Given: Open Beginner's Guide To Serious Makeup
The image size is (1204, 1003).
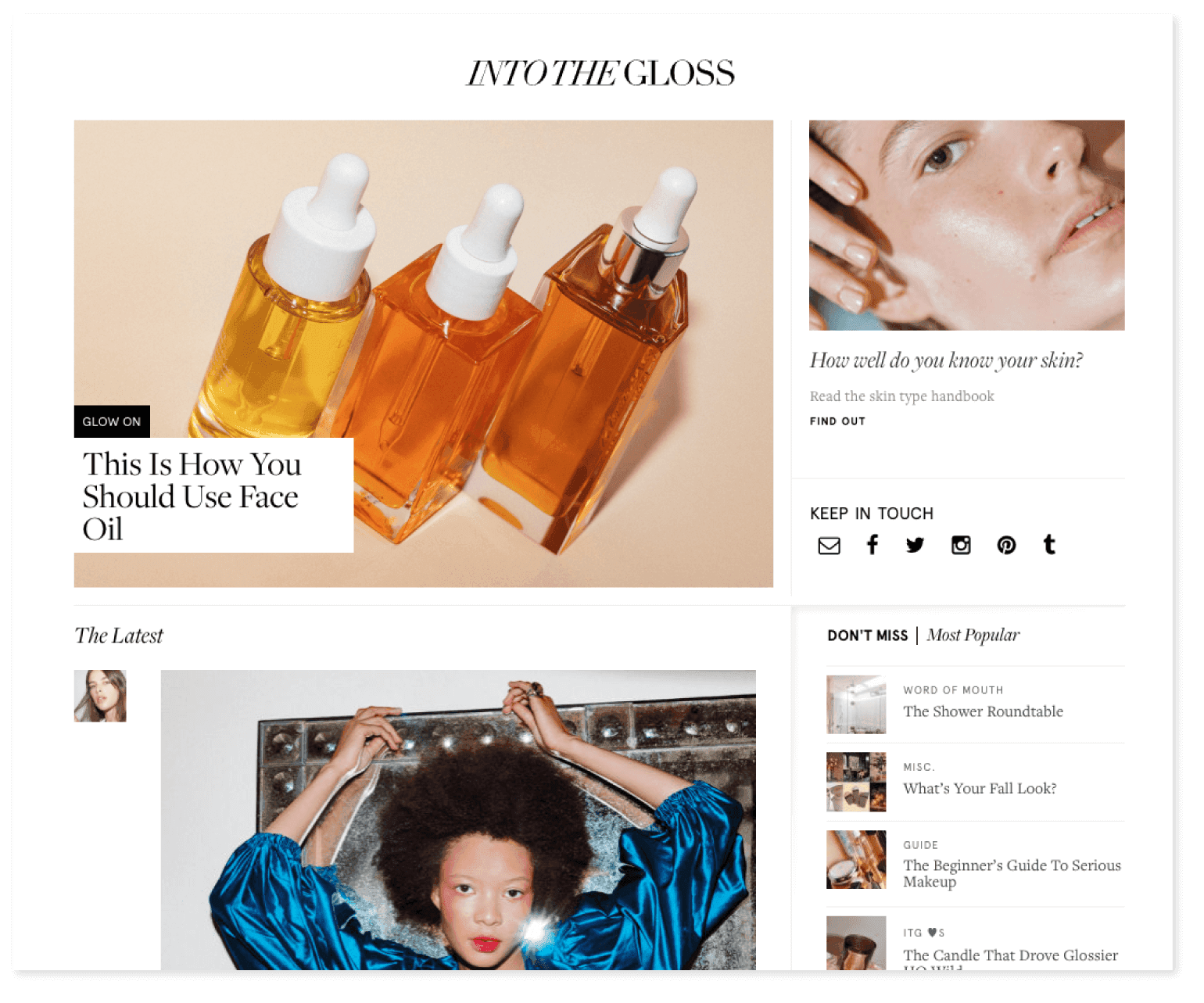Looking at the screenshot, I should click(x=1012, y=873).
